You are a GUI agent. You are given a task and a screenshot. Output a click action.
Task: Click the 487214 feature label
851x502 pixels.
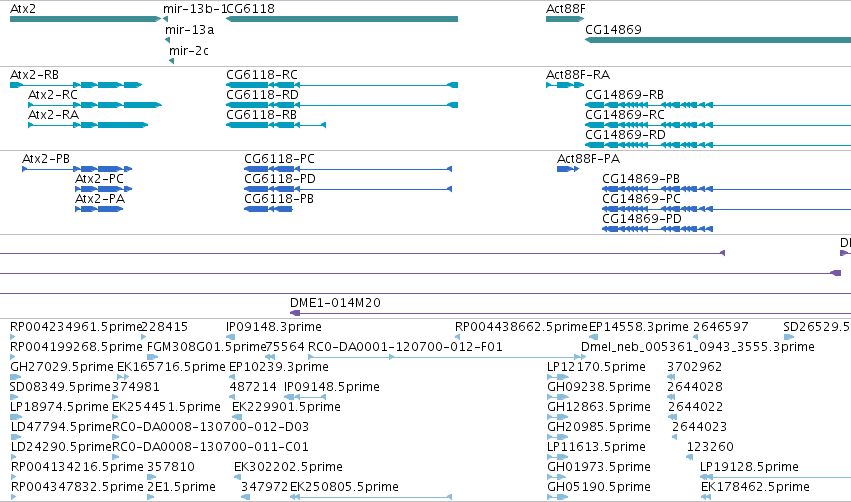pyautogui.click(x=253, y=387)
